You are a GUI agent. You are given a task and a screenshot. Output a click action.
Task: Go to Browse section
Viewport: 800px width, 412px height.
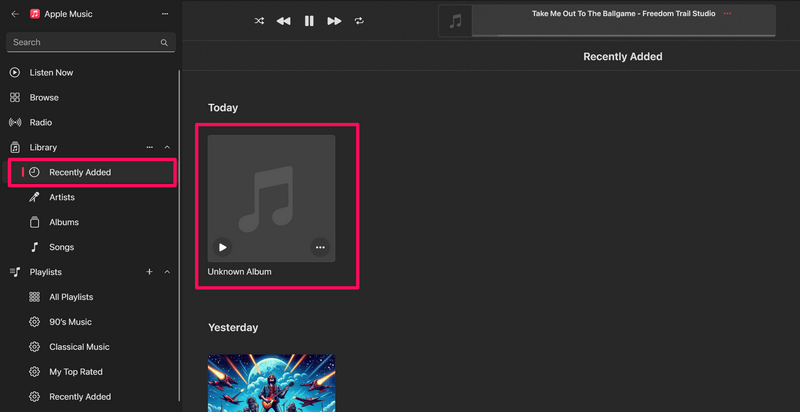(44, 98)
